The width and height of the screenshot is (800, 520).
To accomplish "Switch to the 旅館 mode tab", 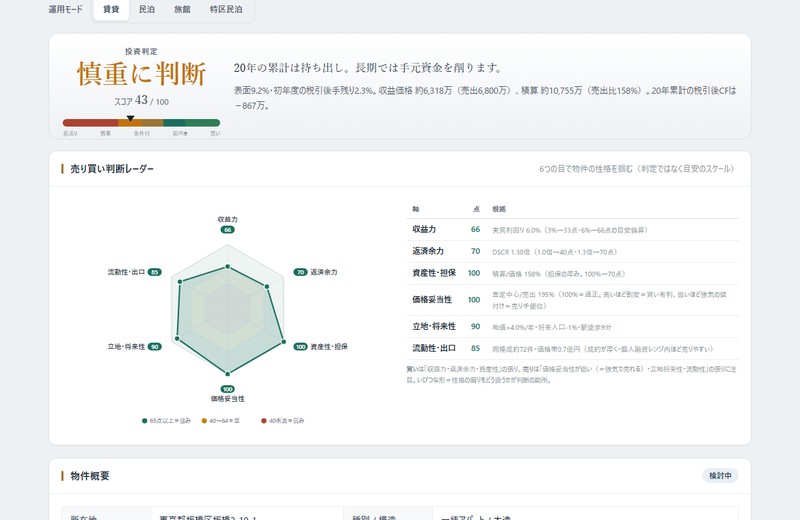I will (182, 9).
